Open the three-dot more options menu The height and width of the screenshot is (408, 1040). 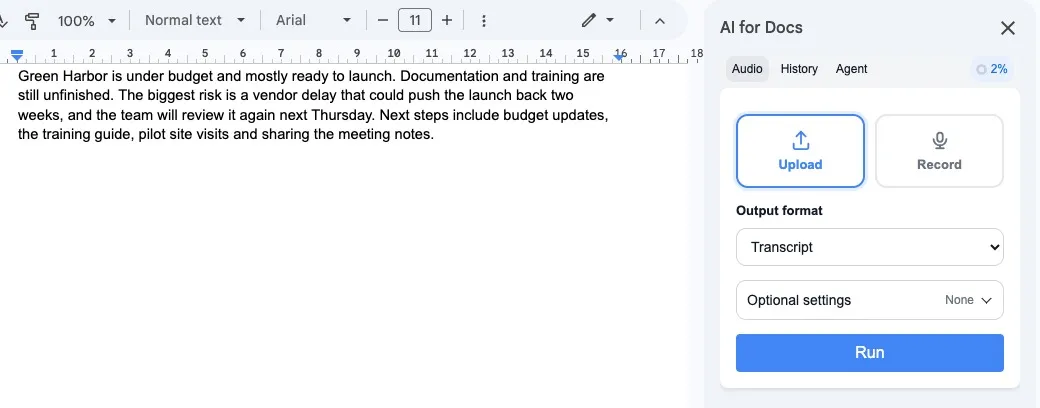484,21
